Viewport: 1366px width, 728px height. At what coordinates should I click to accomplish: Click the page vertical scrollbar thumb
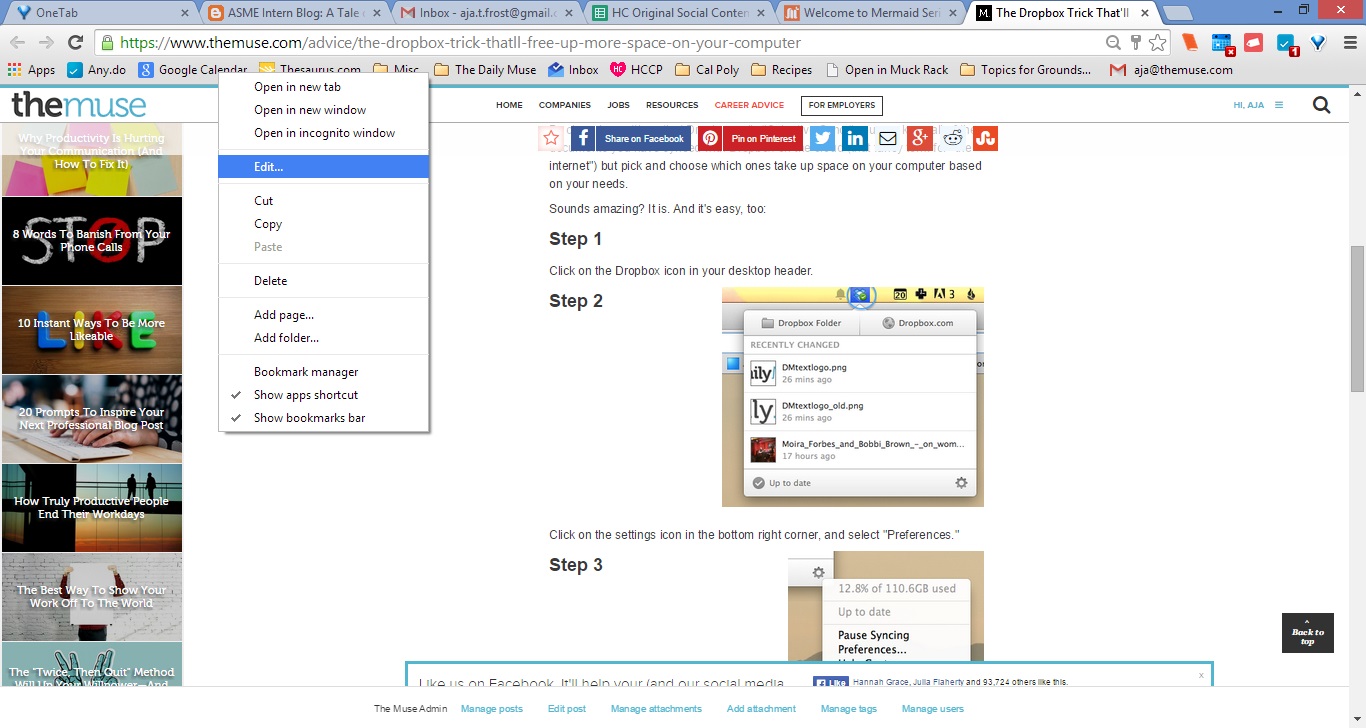coord(1357,319)
